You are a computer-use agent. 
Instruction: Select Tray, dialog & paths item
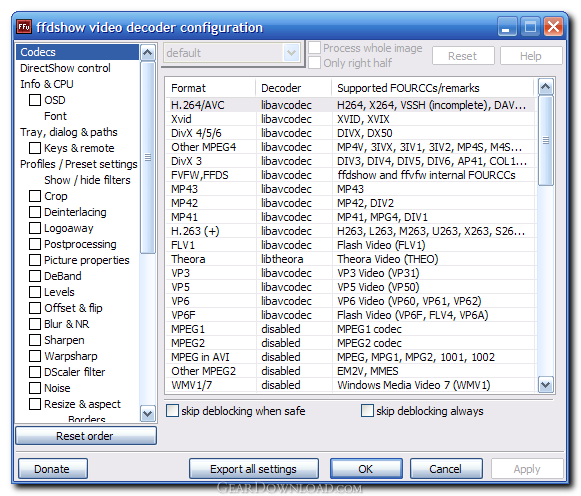69,132
